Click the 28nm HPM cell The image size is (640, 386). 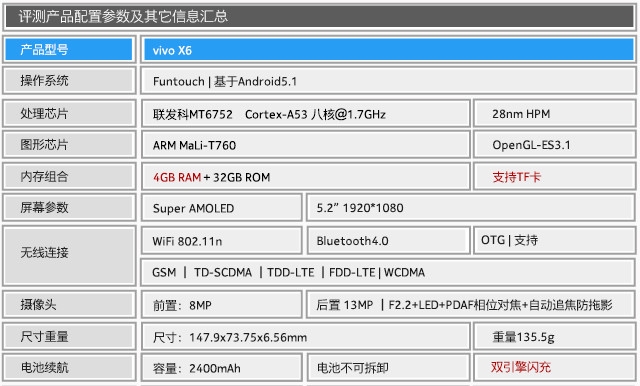pyautogui.click(x=554, y=114)
